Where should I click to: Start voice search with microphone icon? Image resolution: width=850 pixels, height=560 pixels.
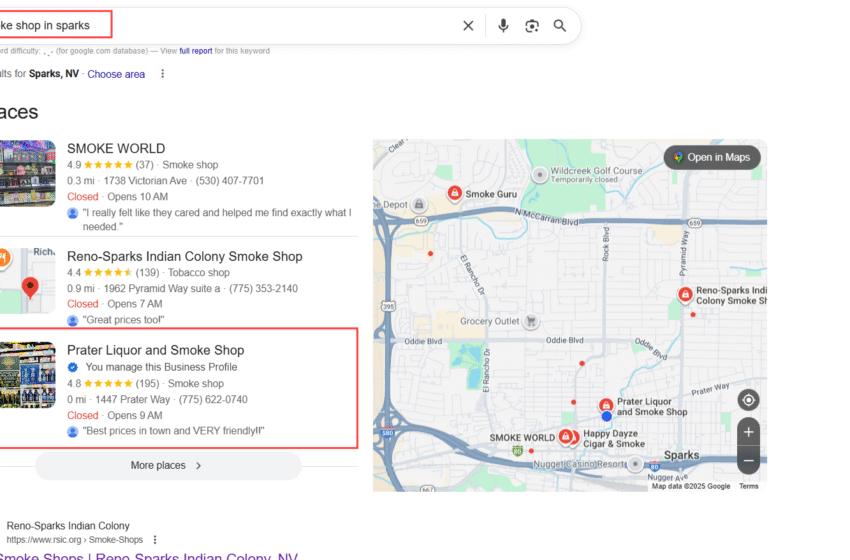[503, 26]
